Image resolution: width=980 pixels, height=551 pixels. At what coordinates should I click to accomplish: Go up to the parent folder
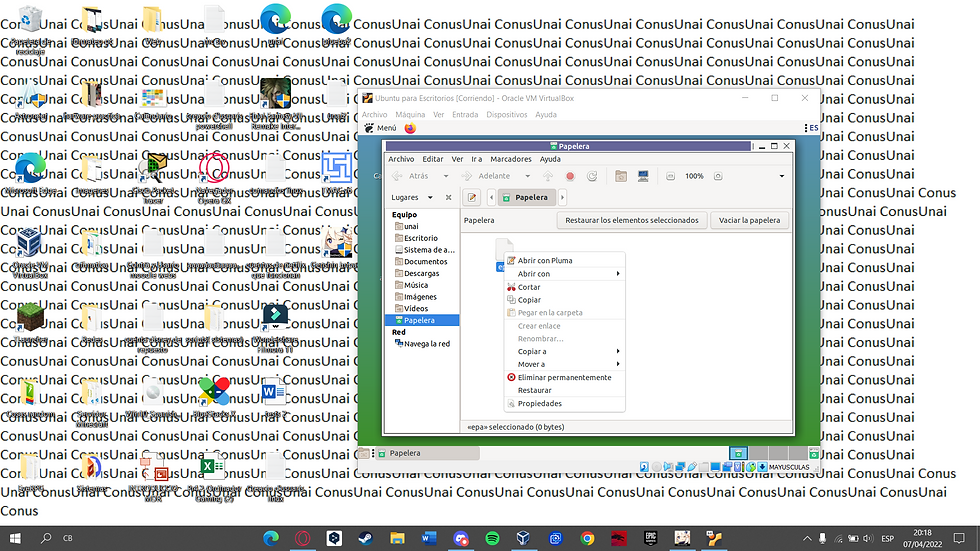[548, 176]
